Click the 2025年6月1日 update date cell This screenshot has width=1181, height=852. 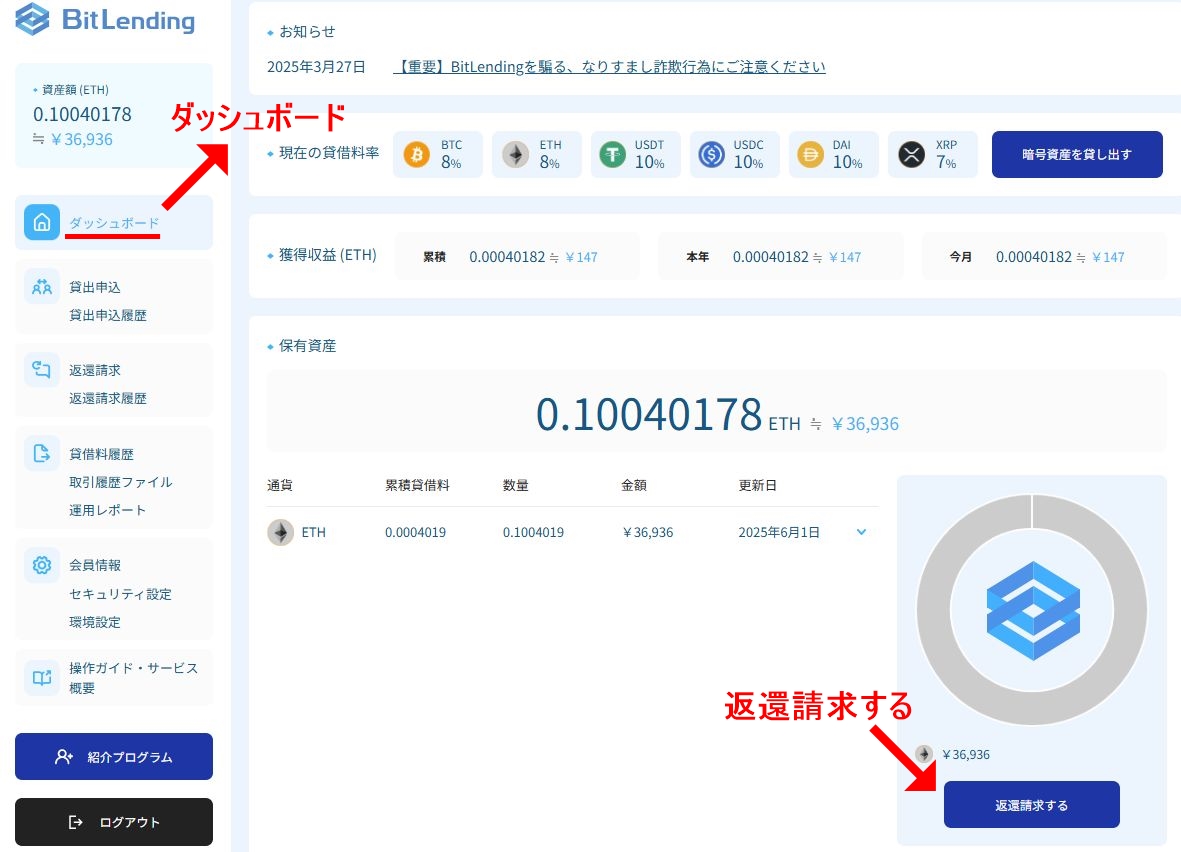pyautogui.click(x=779, y=532)
